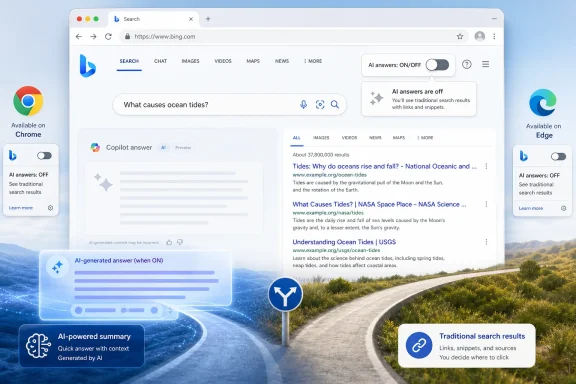Viewport: 576px width, 384px height.
Task: Click 'AI-generated answer (when ON)' heading
Action: (119, 261)
